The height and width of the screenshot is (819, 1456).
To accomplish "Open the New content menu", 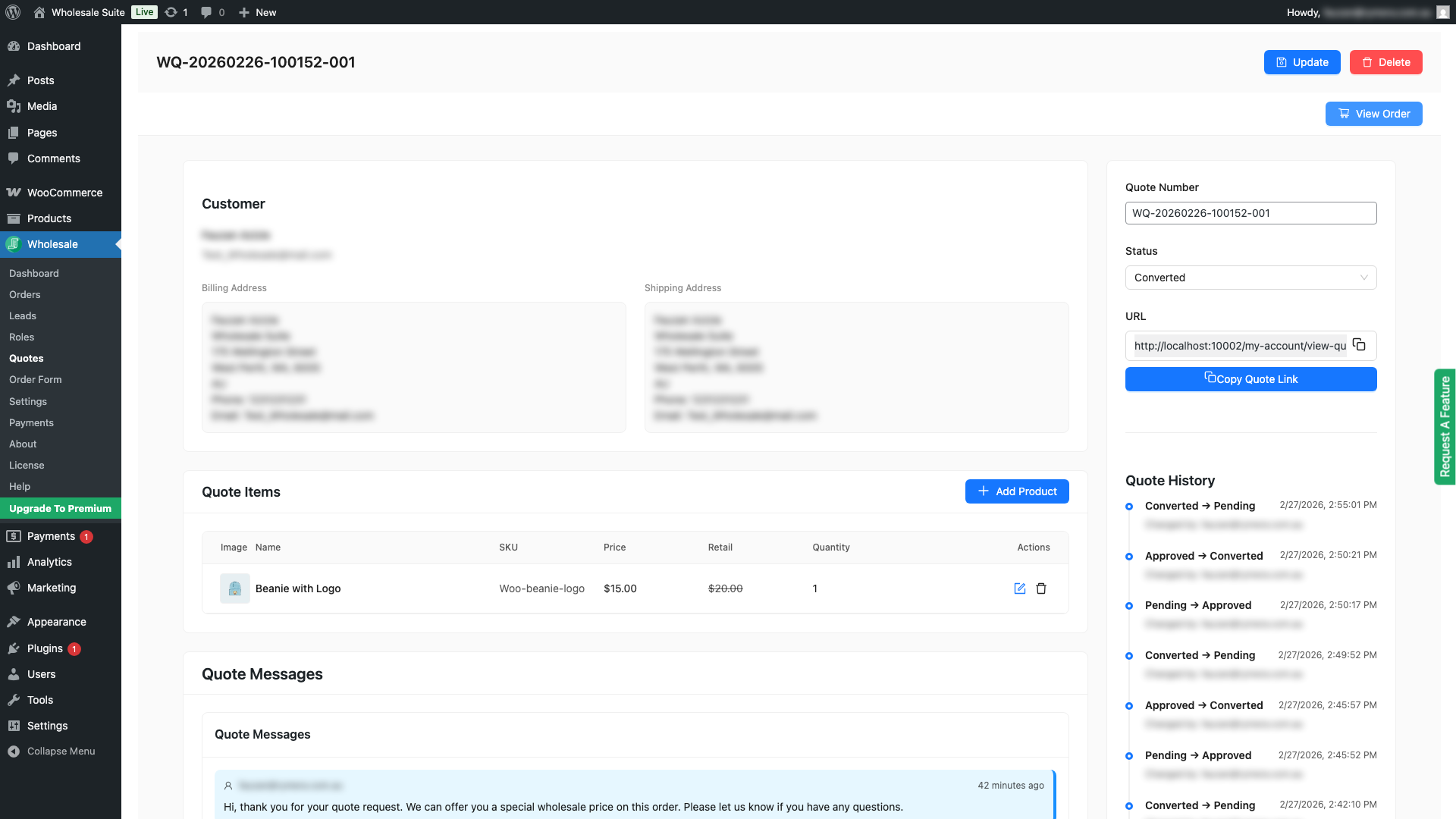I will [258, 12].
